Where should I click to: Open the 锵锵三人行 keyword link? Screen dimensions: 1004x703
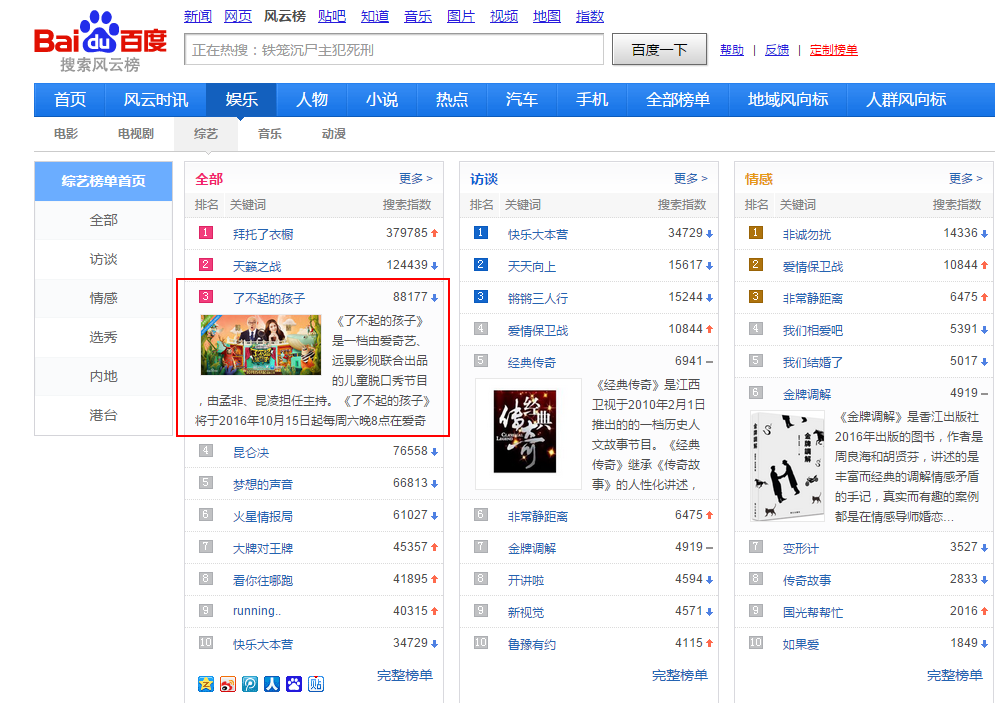tap(537, 298)
